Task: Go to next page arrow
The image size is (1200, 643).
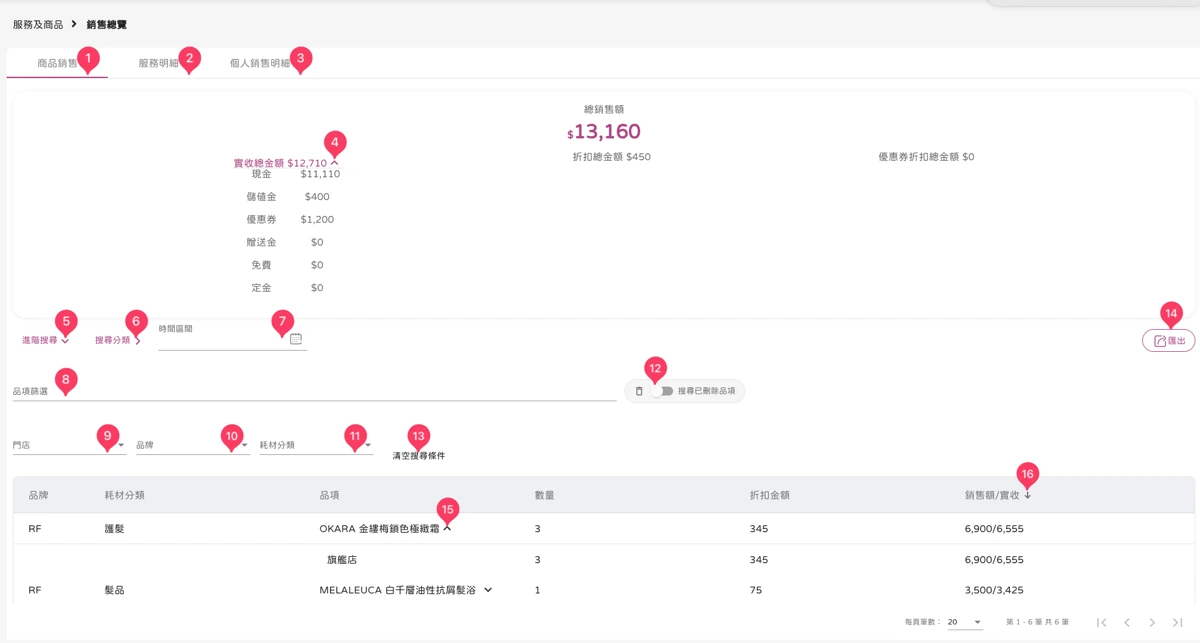Action: click(x=1152, y=622)
